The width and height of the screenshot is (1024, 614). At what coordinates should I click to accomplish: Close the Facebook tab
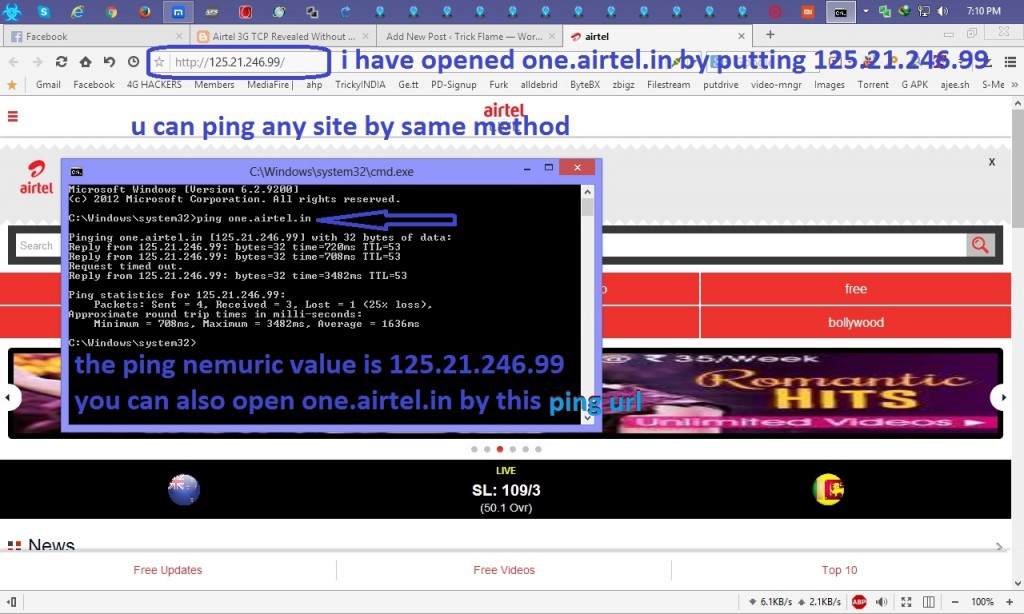click(179, 37)
